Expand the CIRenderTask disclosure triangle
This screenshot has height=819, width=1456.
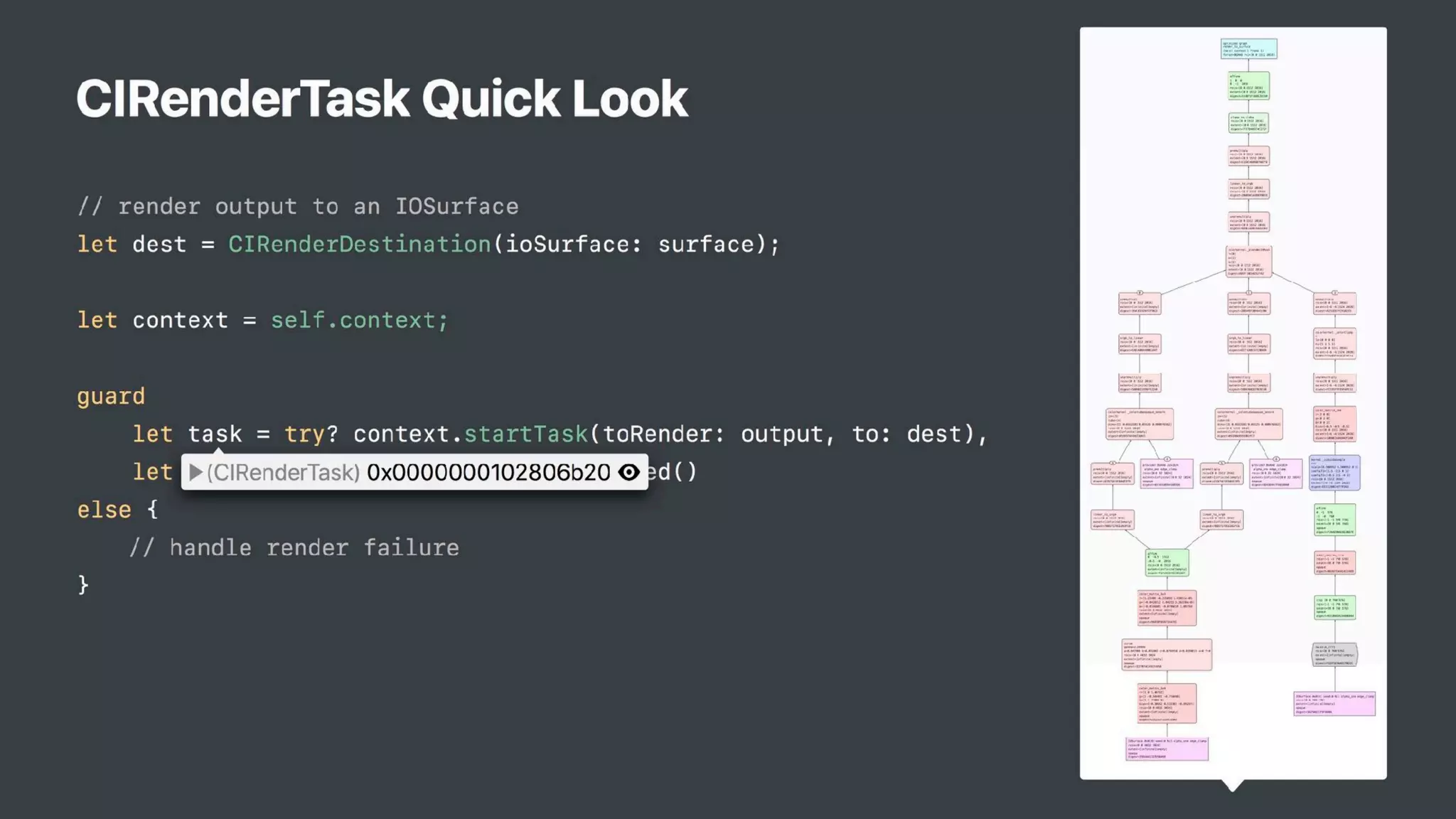point(196,472)
